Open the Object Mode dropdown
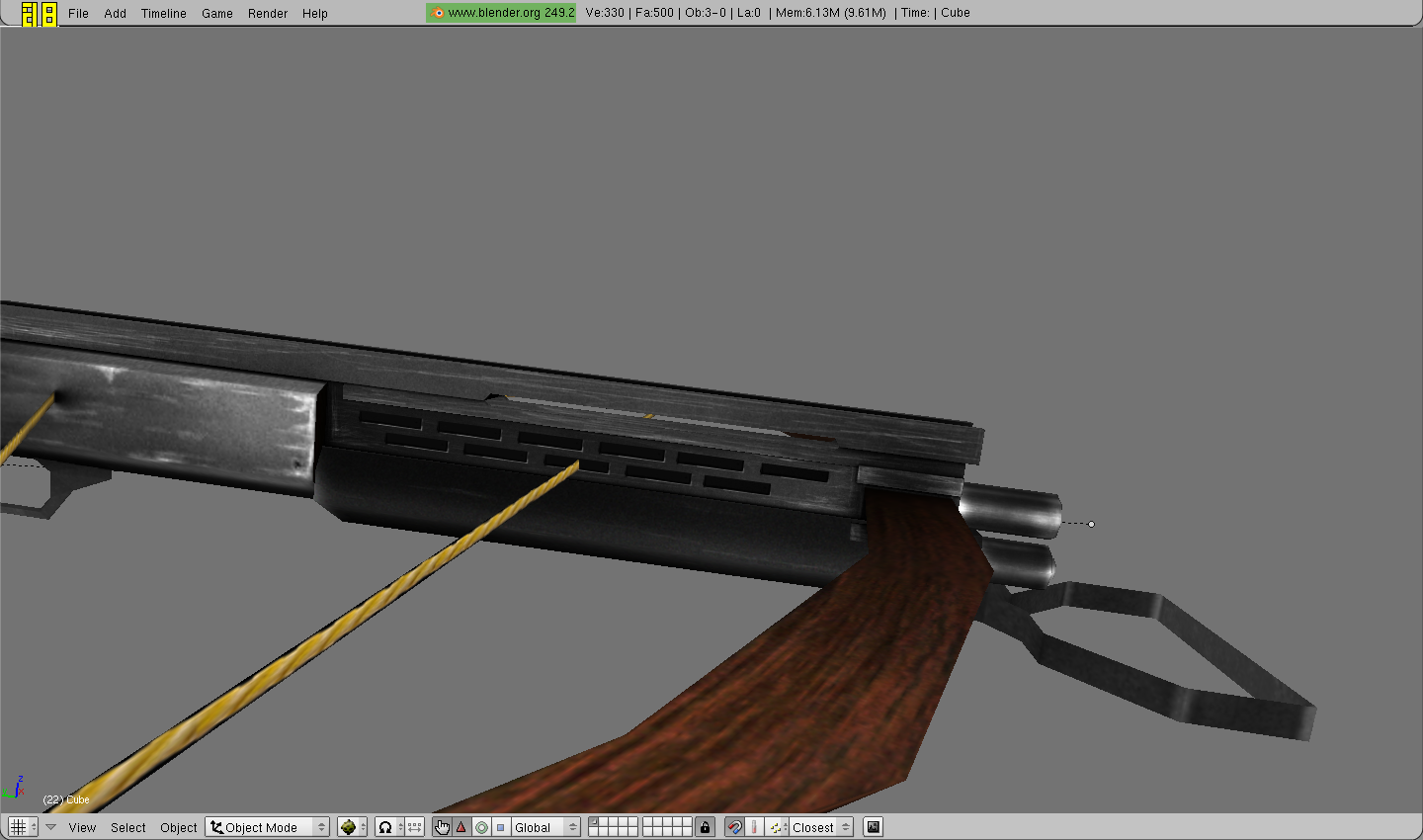 [x=267, y=827]
